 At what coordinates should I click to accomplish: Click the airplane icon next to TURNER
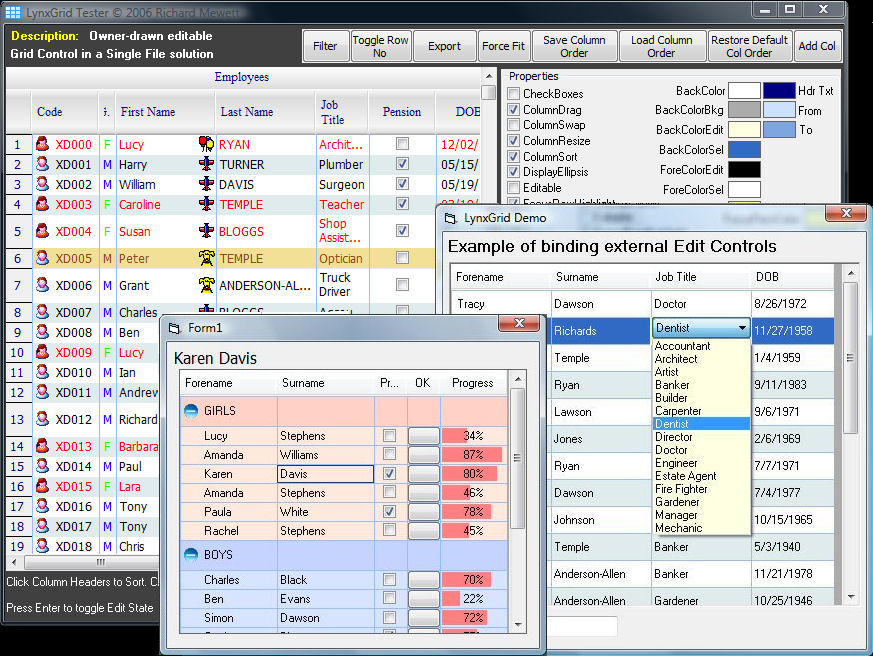click(206, 165)
